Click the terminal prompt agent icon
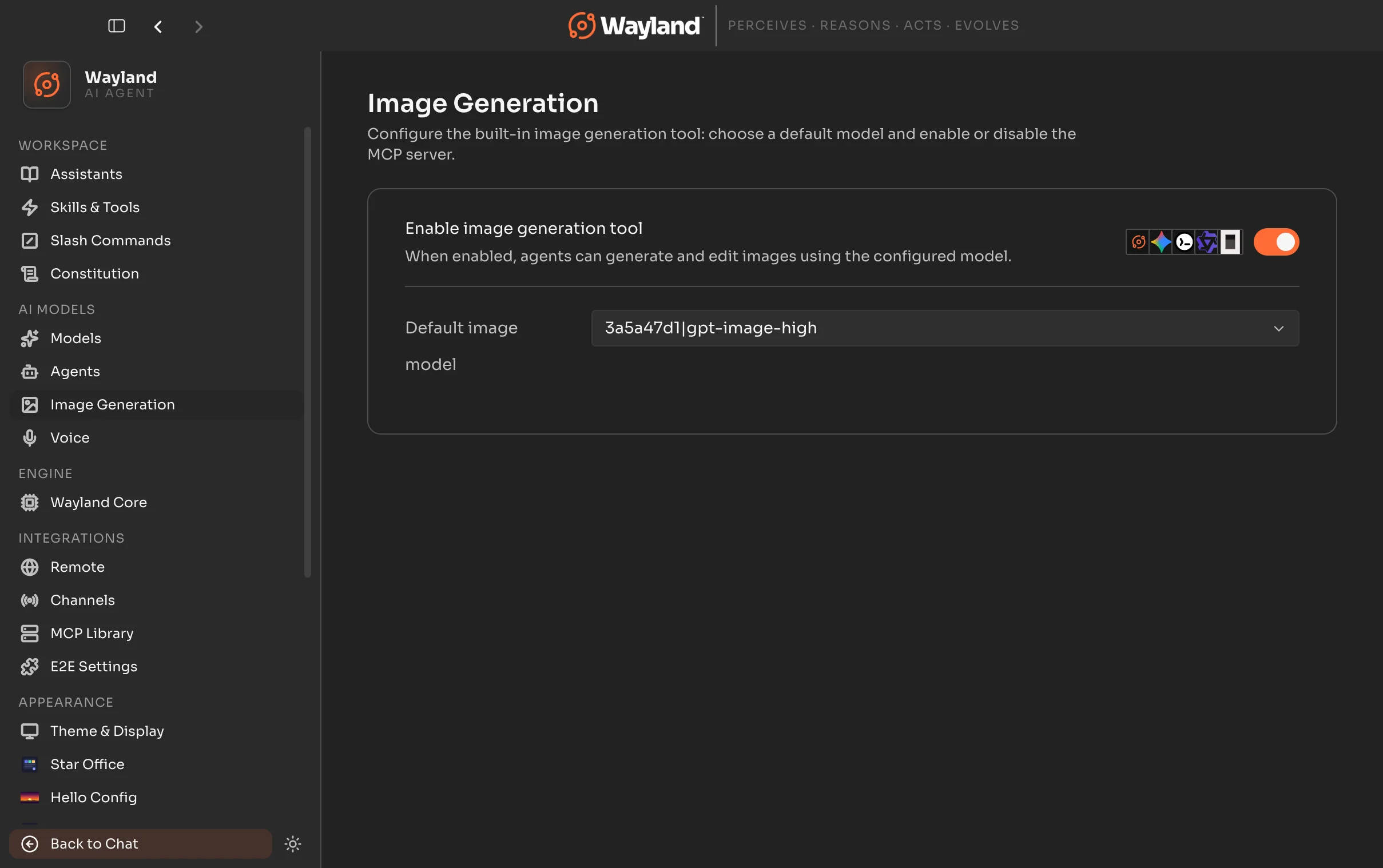Image resolution: width=1383 pixels, height=868 pixels. (1185, 242)
